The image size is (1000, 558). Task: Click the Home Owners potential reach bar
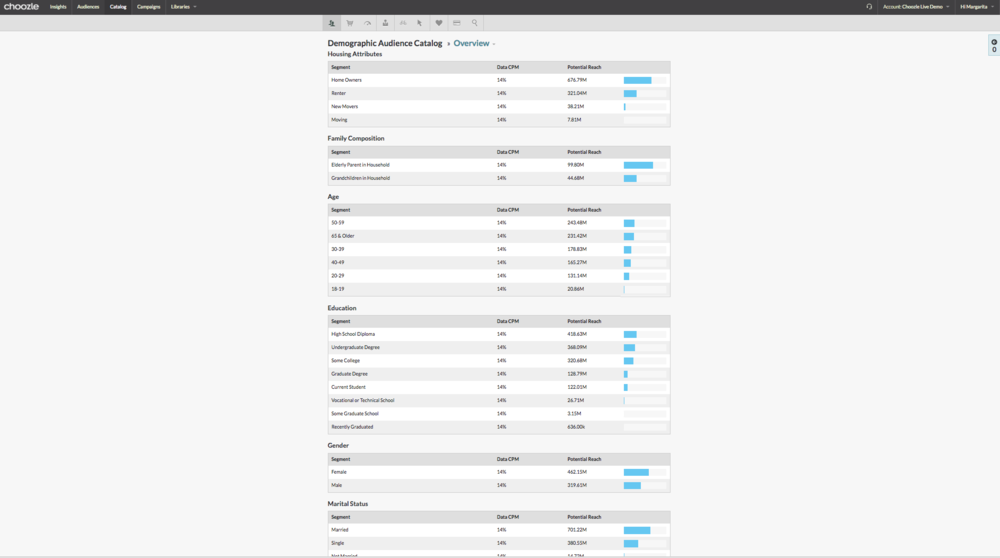[x=645, y=80]
